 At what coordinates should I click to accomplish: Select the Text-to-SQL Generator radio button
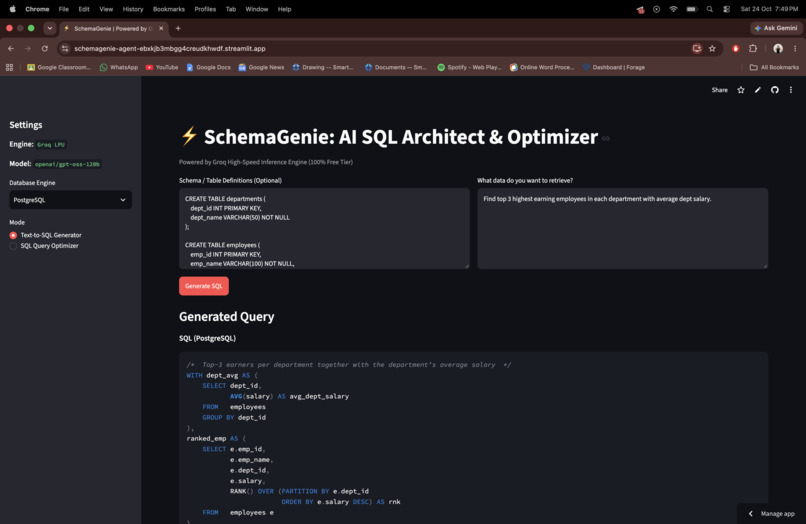[13, 235]
